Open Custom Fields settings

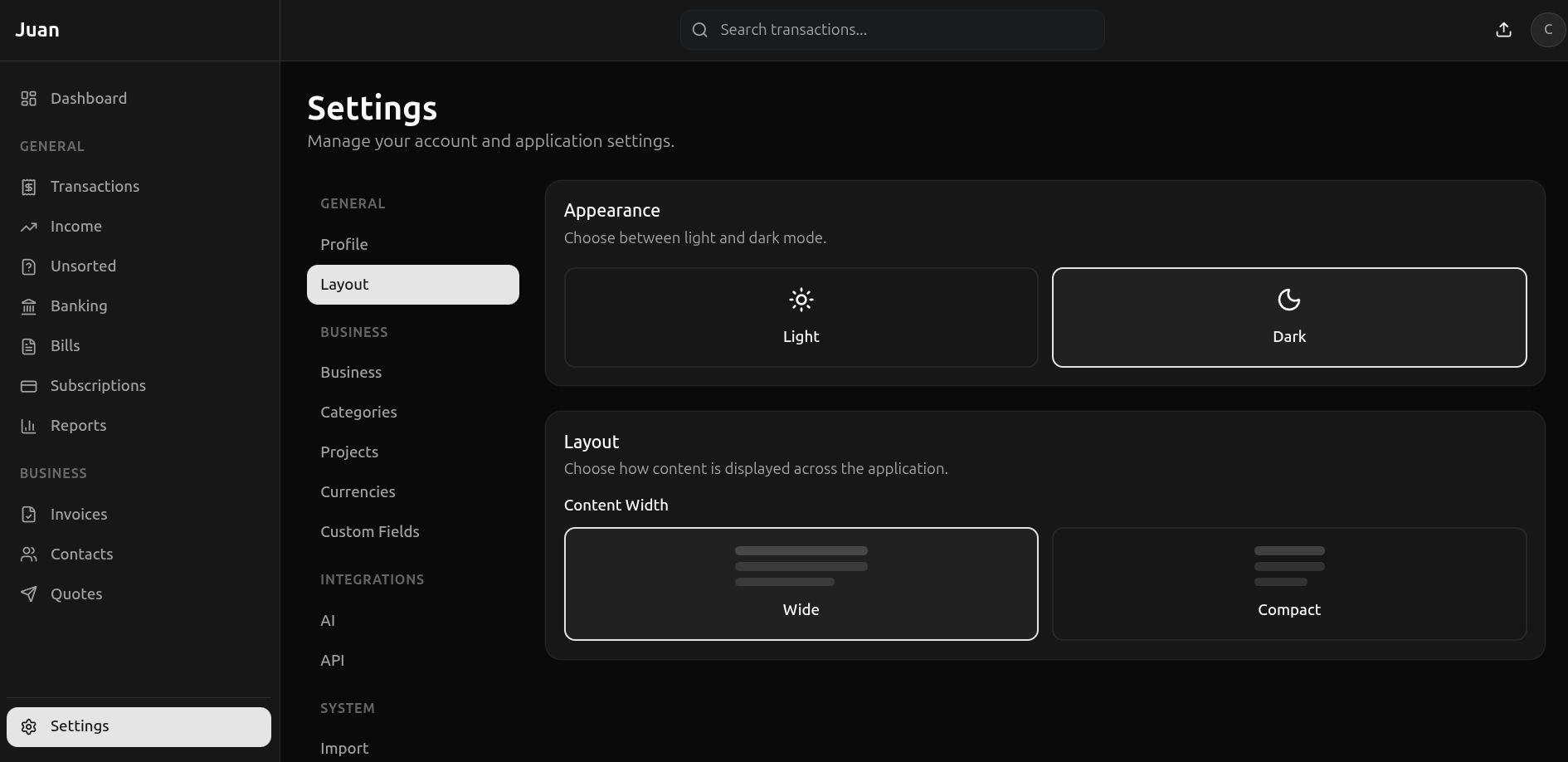click(370, 531)
